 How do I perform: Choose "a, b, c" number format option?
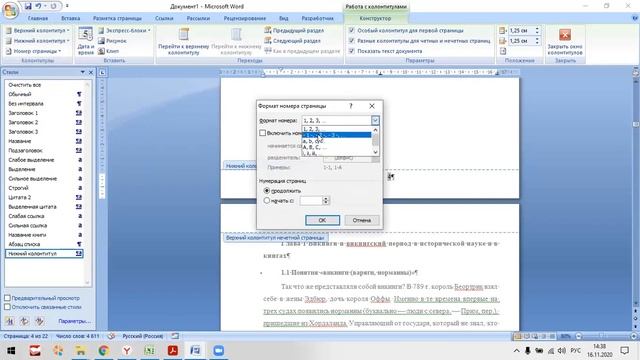click(x=336, y=141)
